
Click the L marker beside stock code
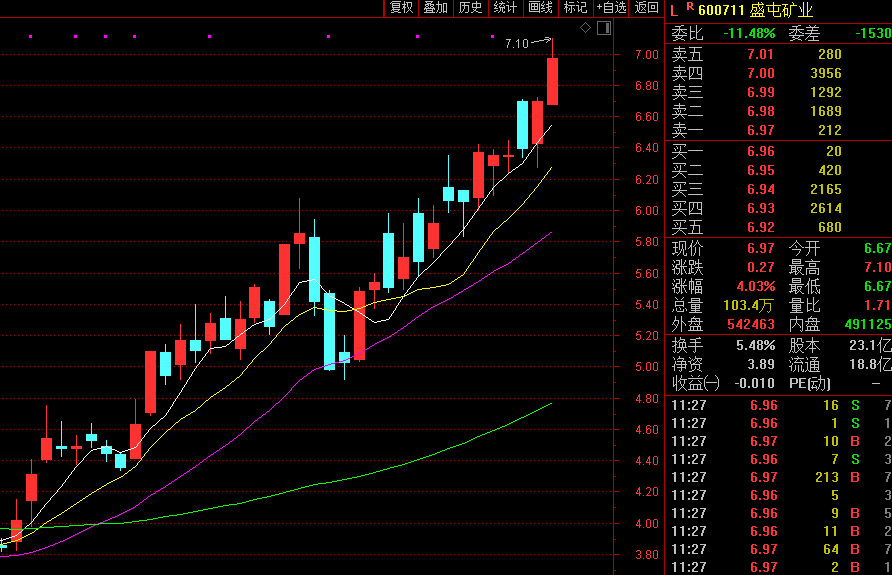673,10
